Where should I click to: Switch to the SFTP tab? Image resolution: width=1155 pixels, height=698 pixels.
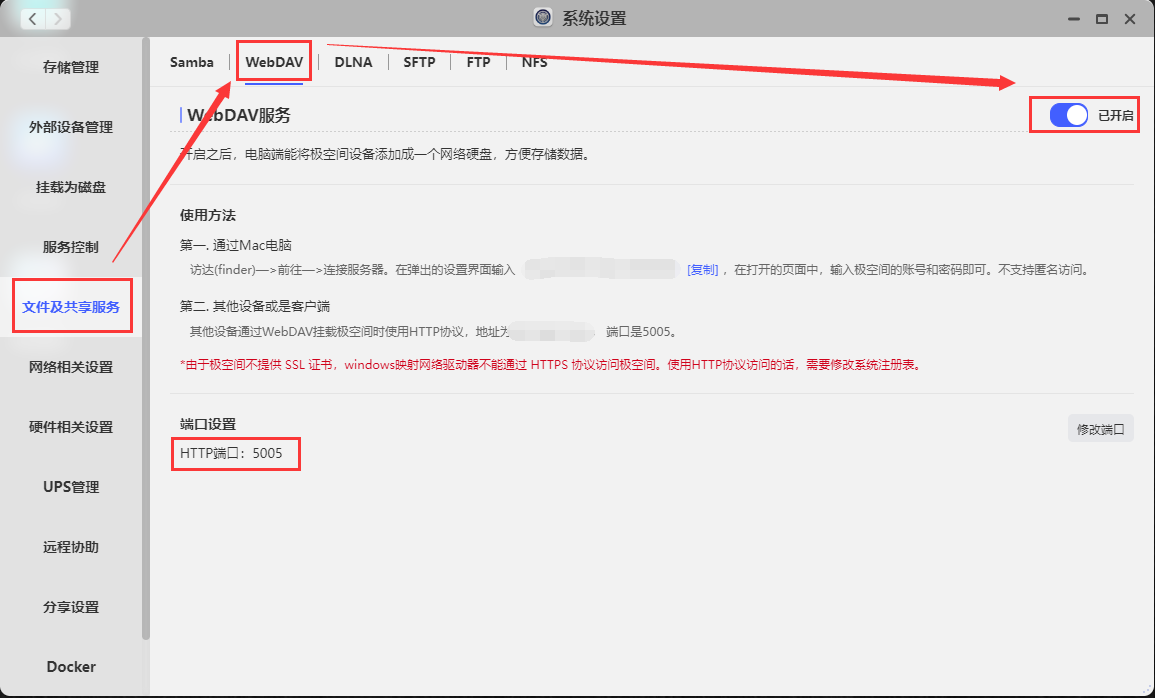click(419, 62)
